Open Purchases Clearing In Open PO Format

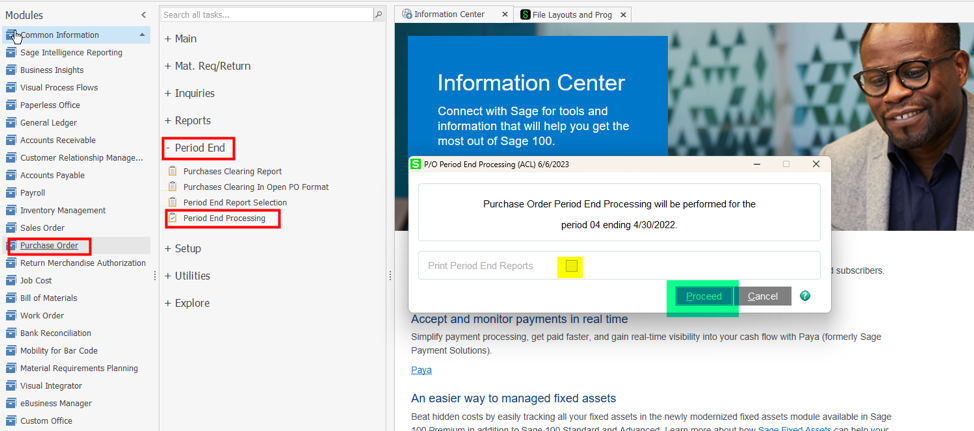pyautogui.click(x=256, y=187)
